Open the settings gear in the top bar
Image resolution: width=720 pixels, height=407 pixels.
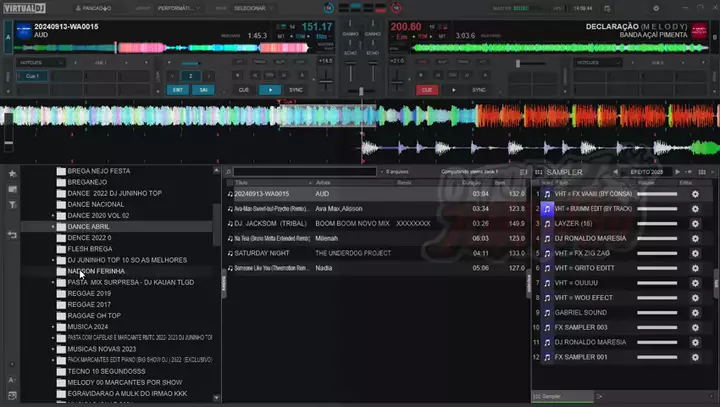[x=656, y=8]
